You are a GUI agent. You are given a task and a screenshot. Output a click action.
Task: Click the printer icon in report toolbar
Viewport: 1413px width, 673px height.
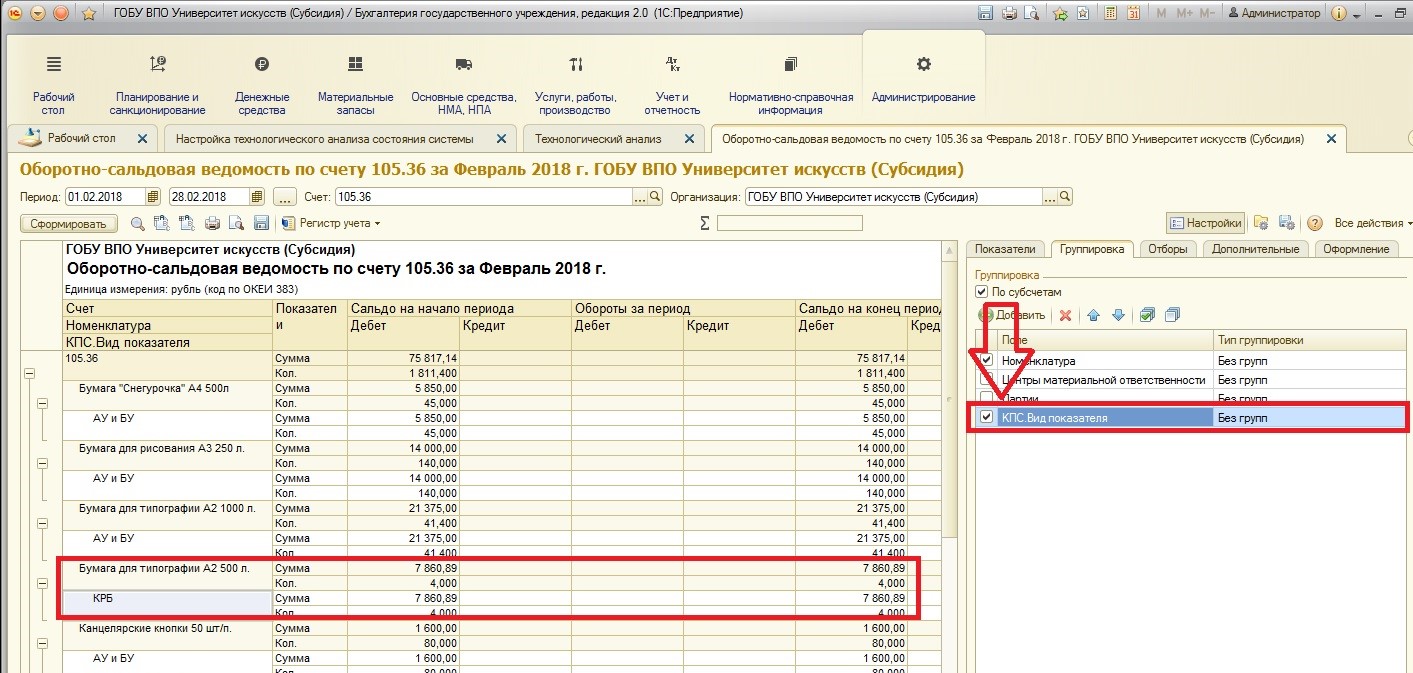click(212, 223)
